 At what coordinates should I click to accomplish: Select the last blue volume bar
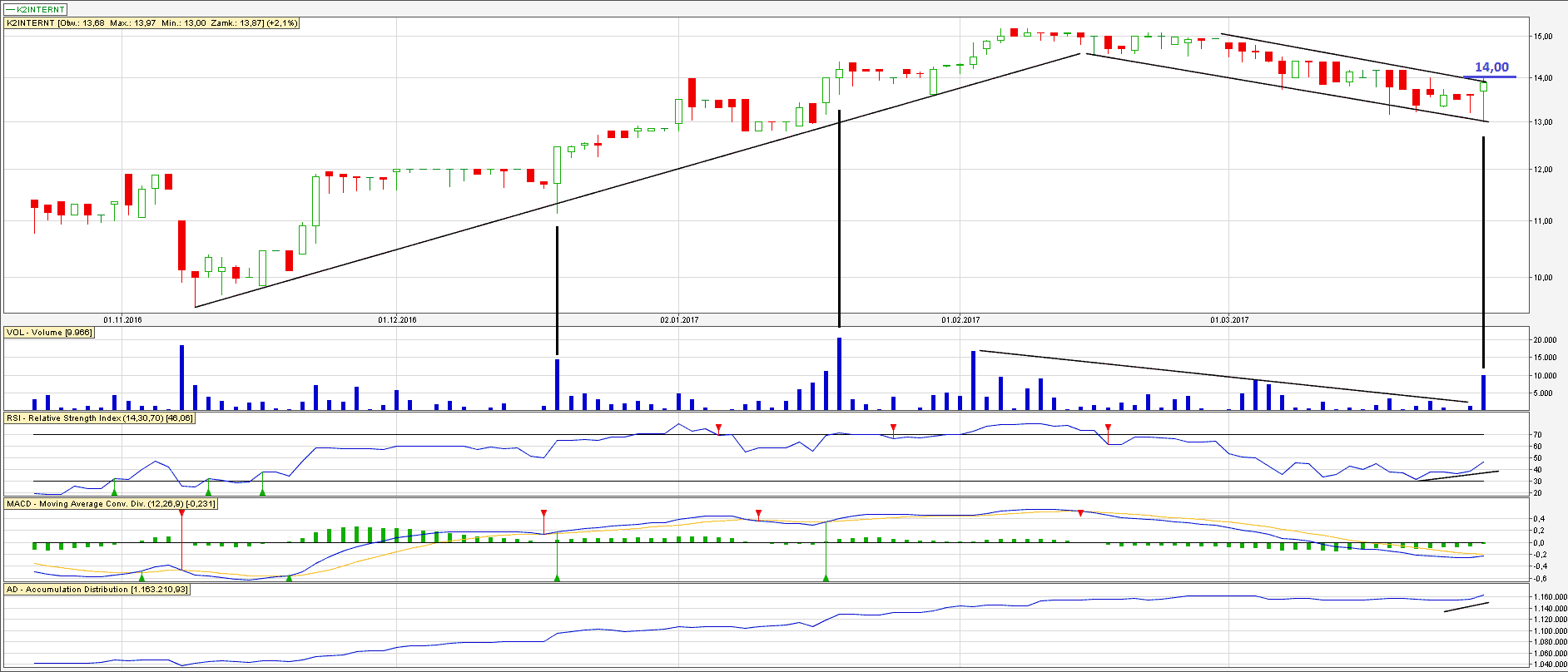[1483, 393]
